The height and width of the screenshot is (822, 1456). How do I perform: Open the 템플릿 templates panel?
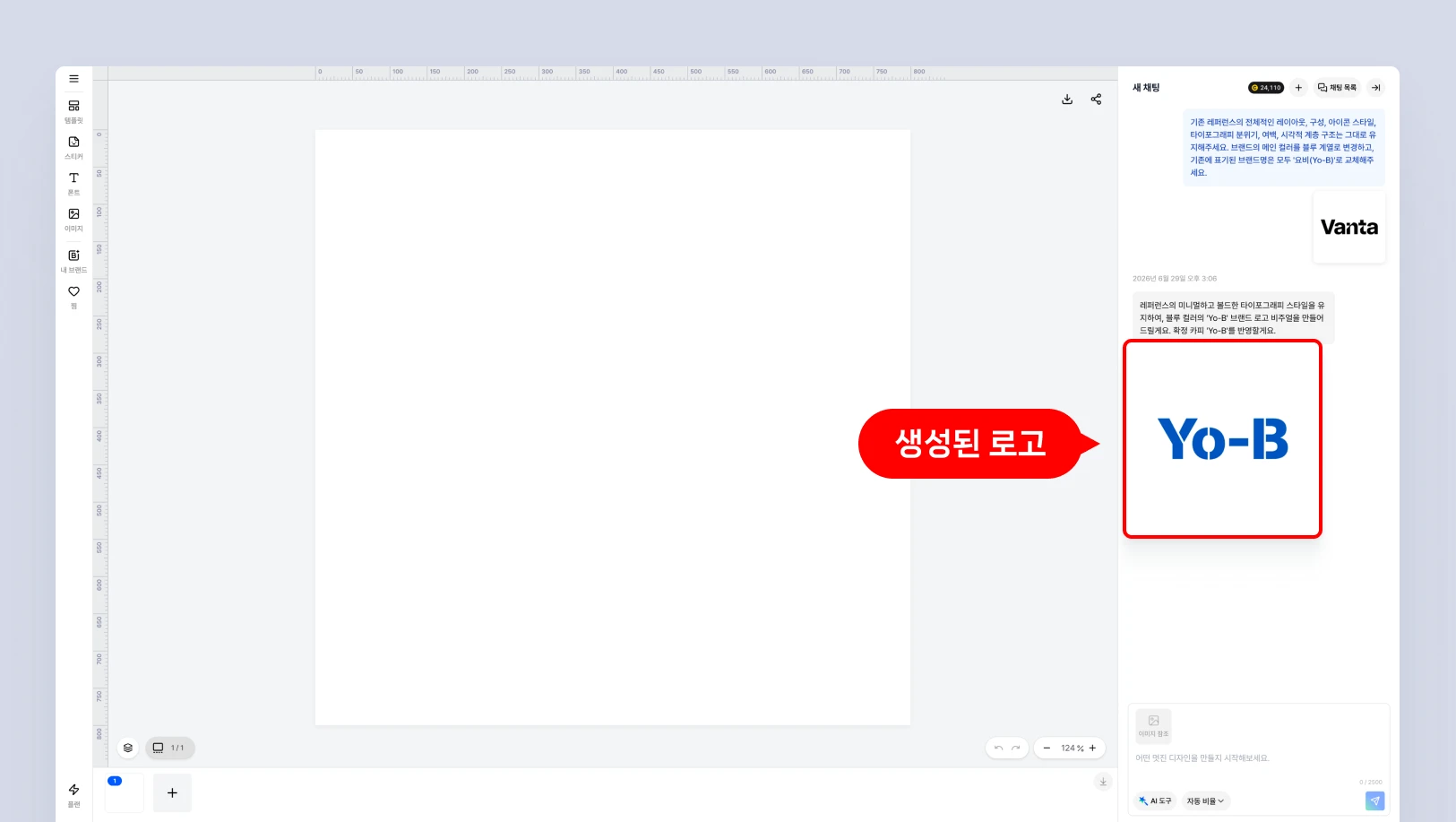73,111
